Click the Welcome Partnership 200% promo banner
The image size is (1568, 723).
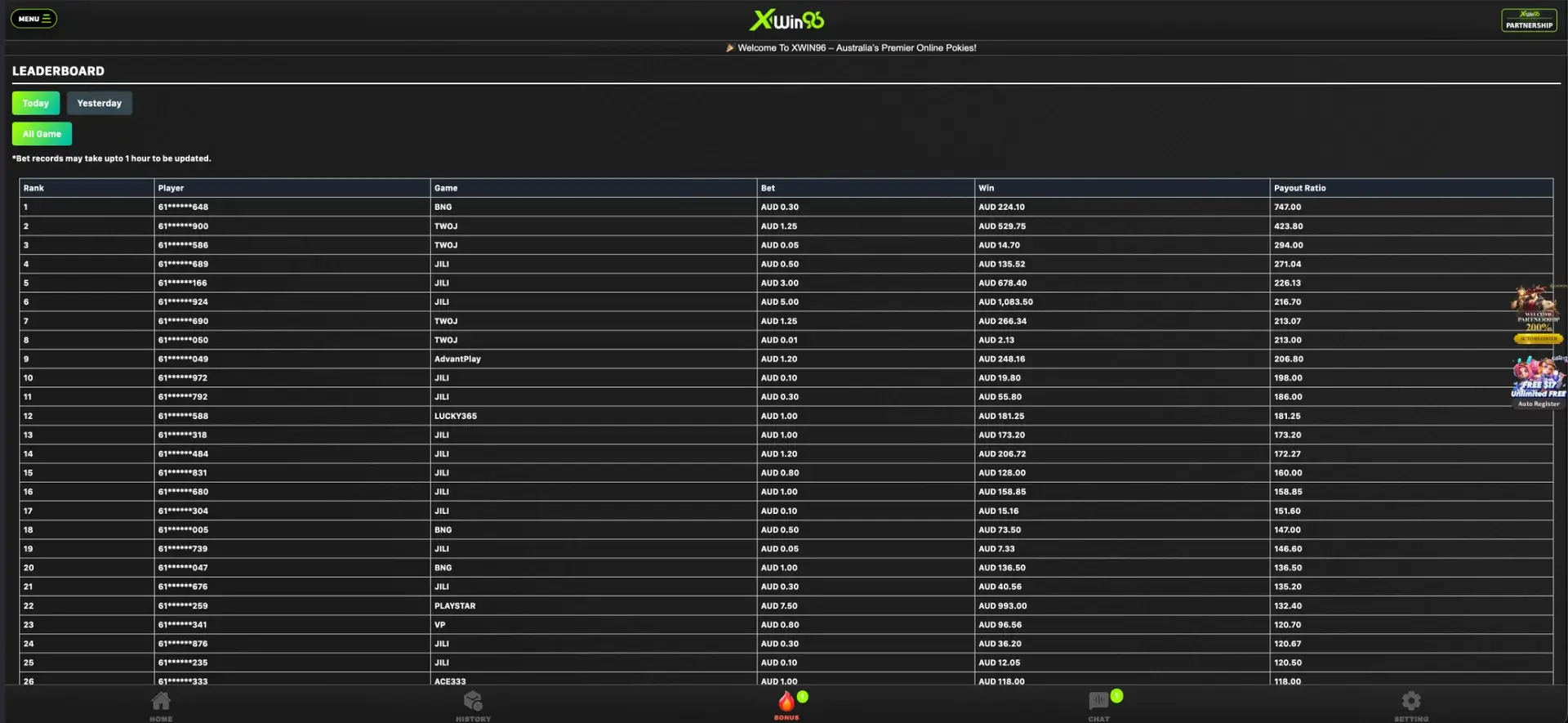click(1538, 315)
